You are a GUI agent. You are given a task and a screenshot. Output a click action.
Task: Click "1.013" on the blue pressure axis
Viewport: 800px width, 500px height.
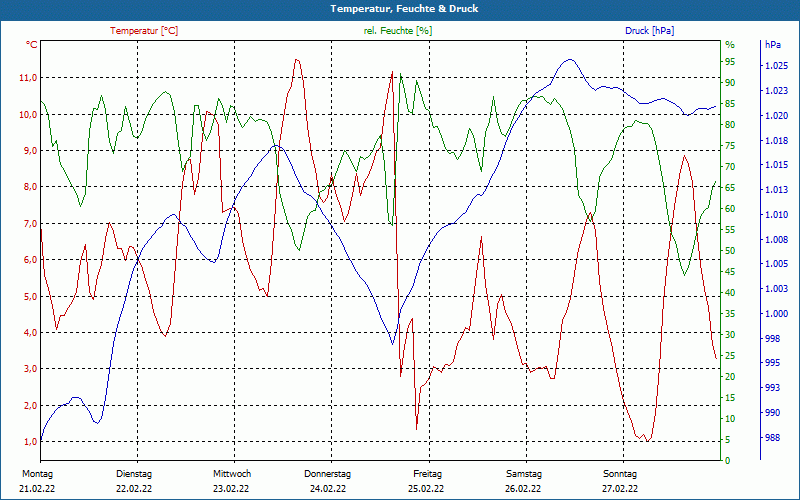tap(776, 190)
